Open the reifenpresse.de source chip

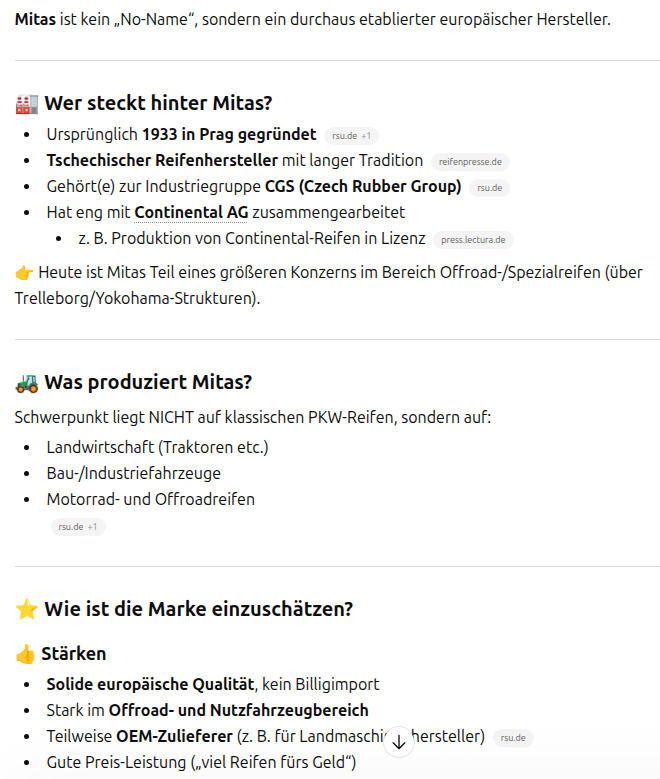click(x=470, y=161)
